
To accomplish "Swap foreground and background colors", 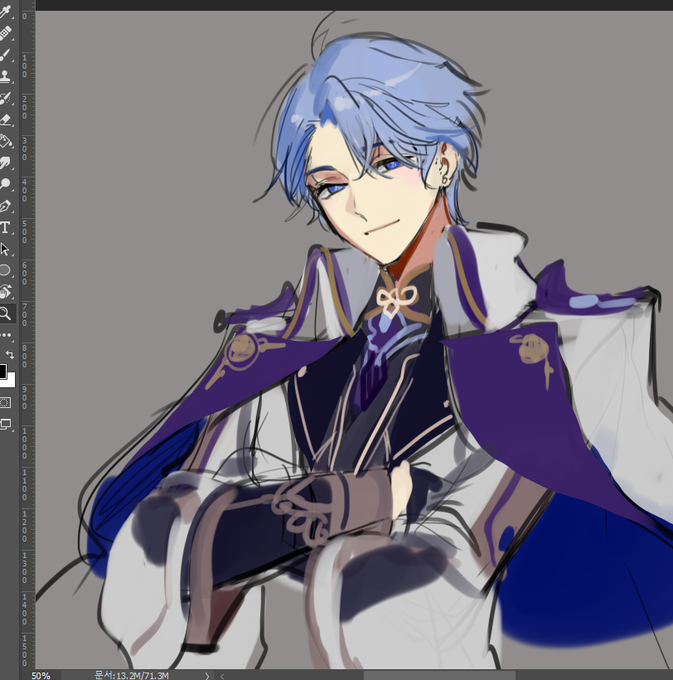I will click(10, 355).
